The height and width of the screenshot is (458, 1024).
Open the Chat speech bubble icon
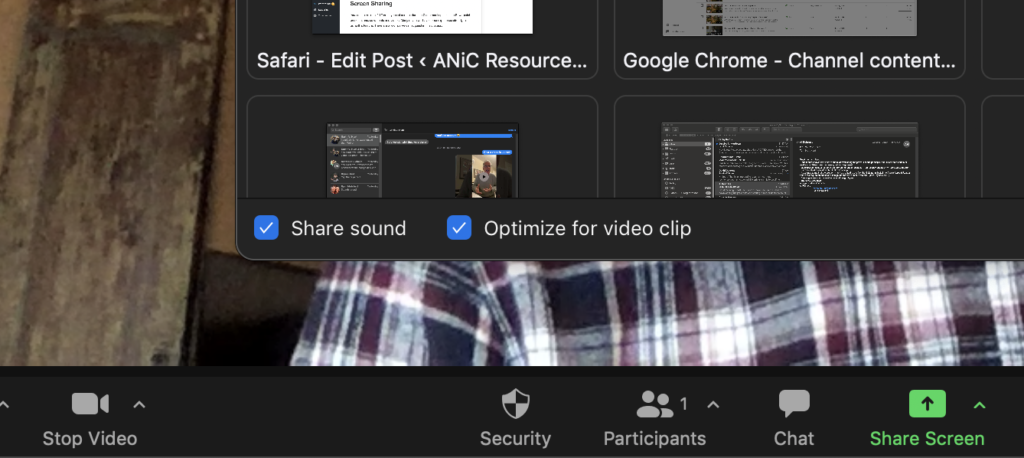[x=794, y=404]
